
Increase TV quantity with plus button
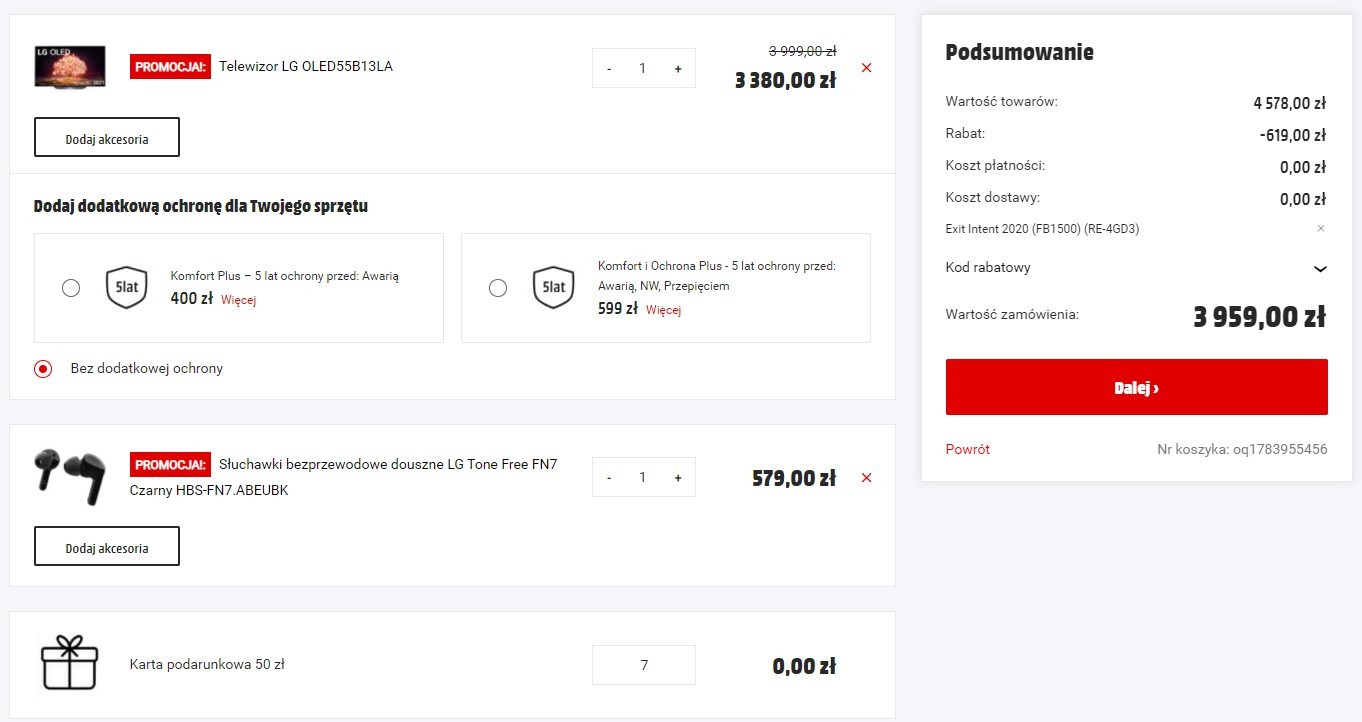(678, 69)
